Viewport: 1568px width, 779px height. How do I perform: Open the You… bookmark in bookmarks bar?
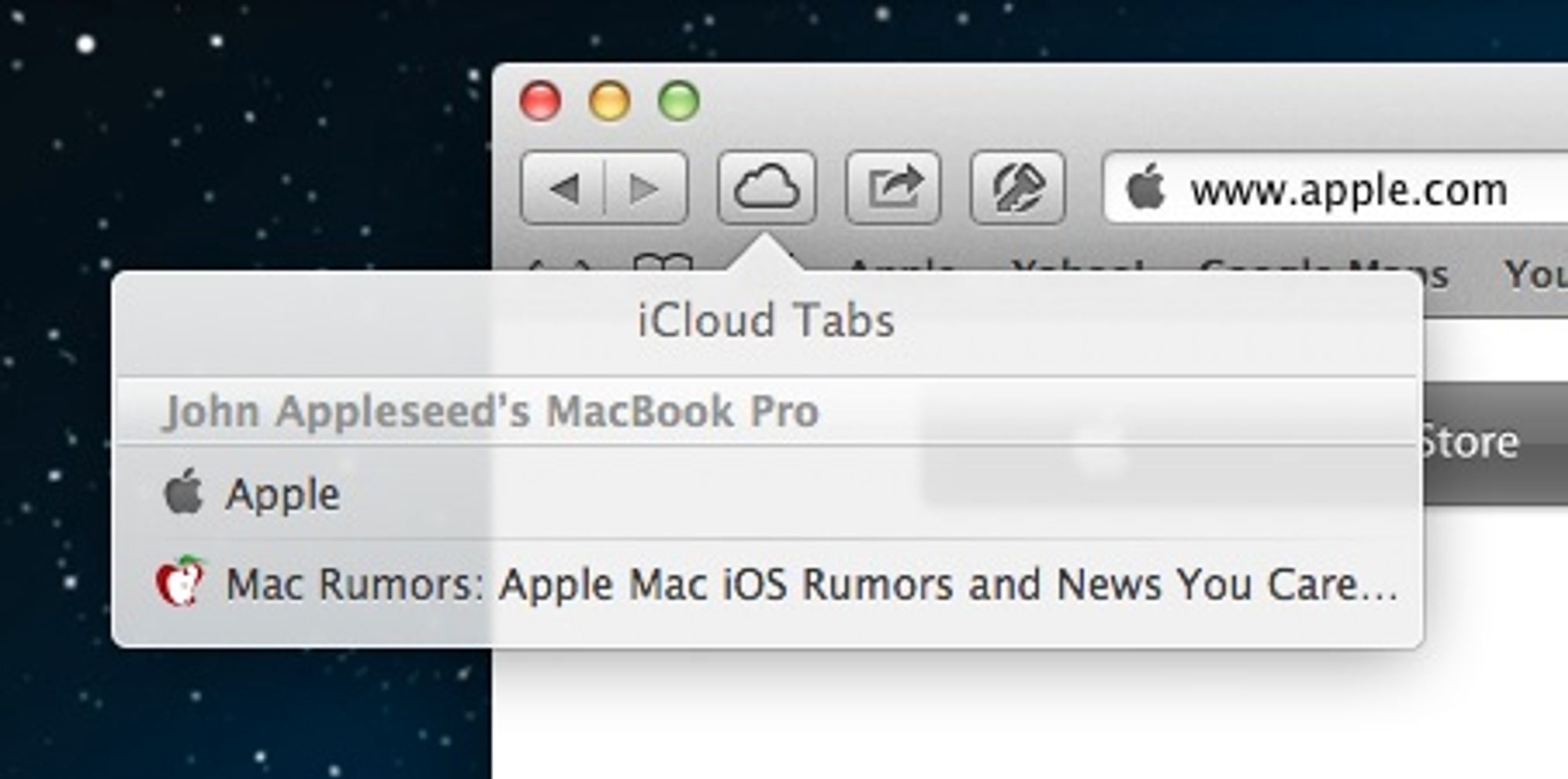tap(1535, 274)
